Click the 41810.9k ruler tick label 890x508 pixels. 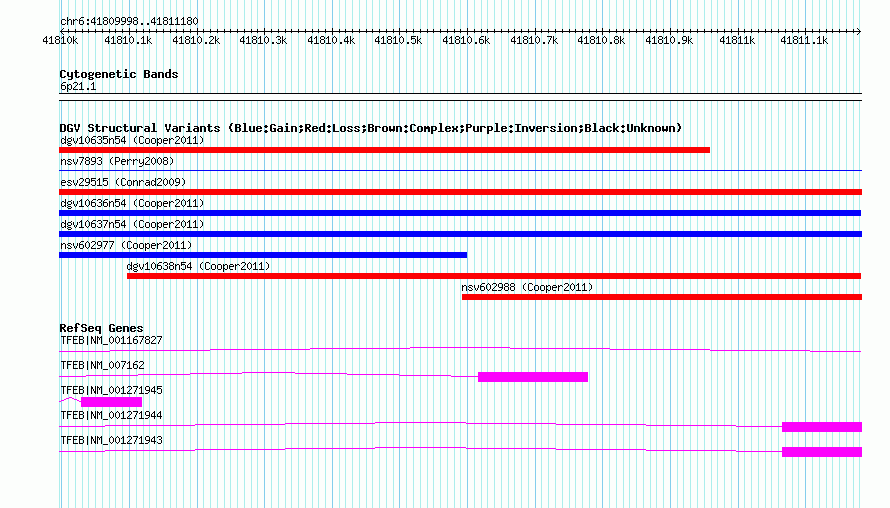click(669, 40)
